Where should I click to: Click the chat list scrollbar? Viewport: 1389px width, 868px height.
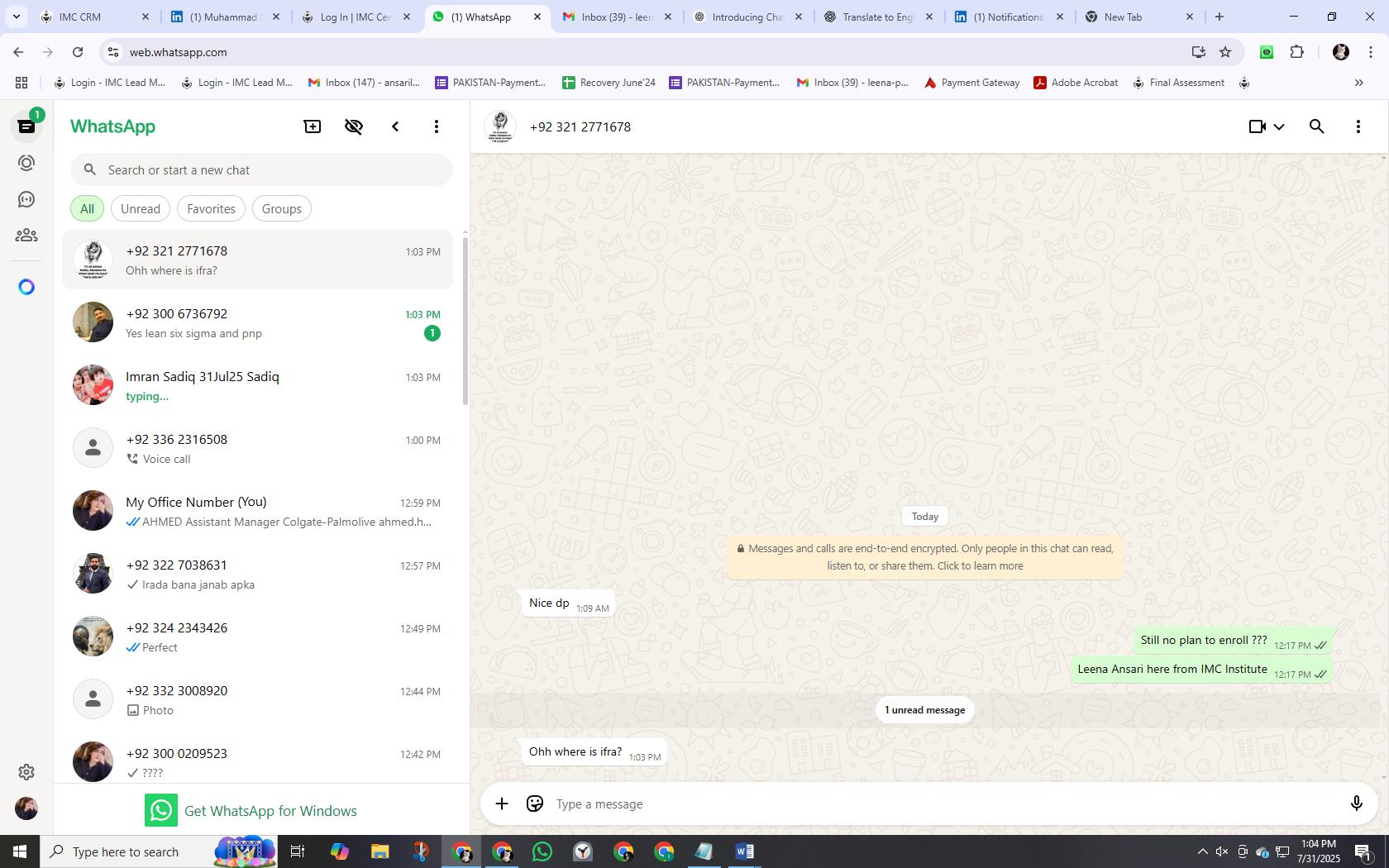pos(465,321)
